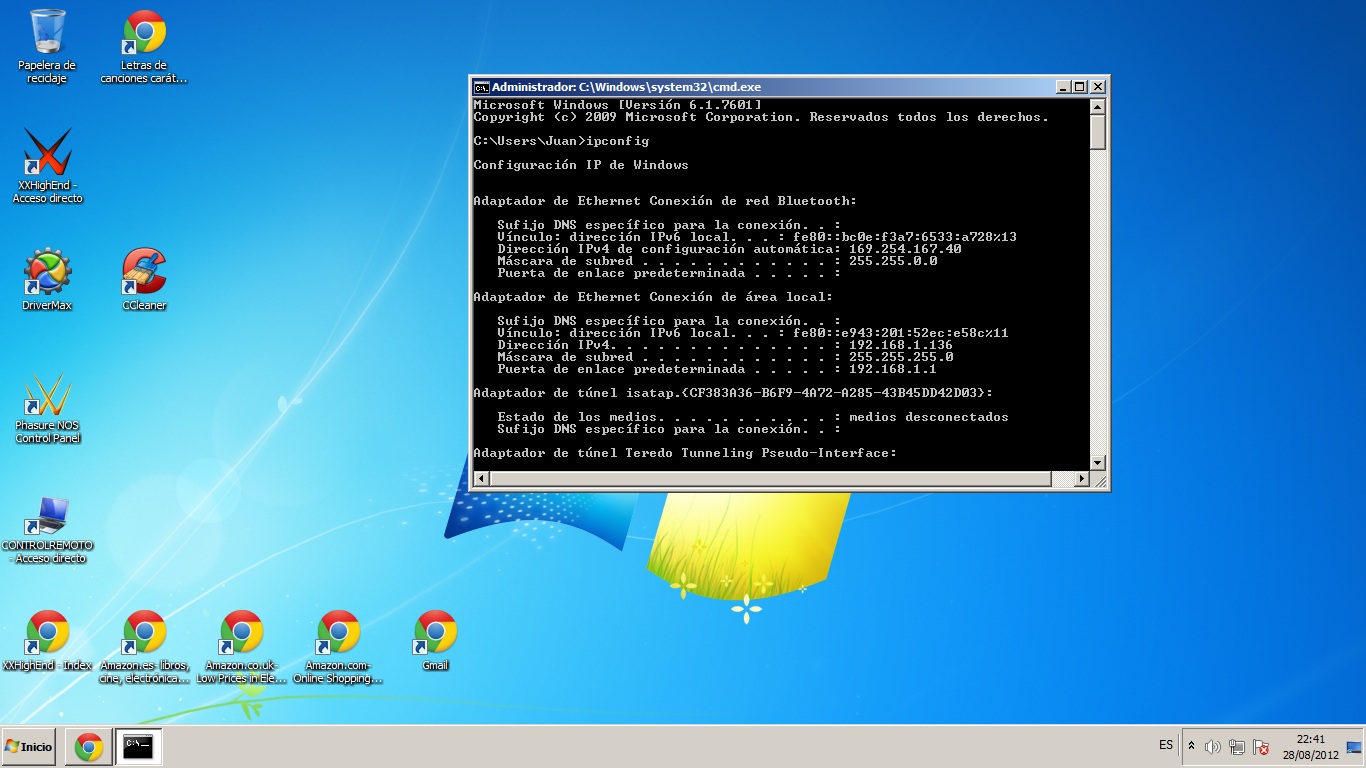
Task: Click the subnet mask 255.255.0.0
Action: (x=893, y=261)
